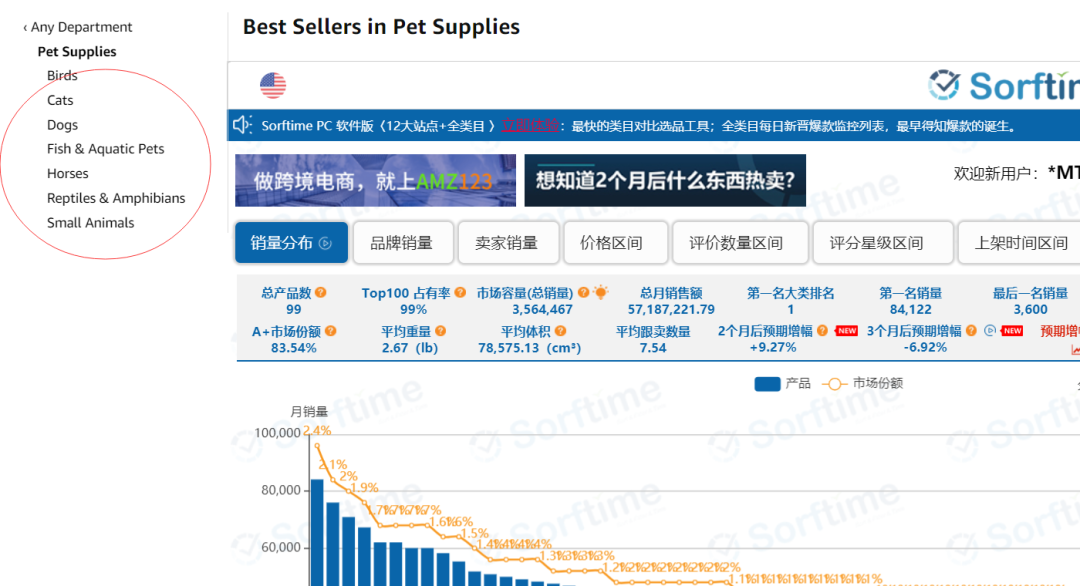Switch to the 价格区间 tab

pyautogui.click(x=611, y=242)
